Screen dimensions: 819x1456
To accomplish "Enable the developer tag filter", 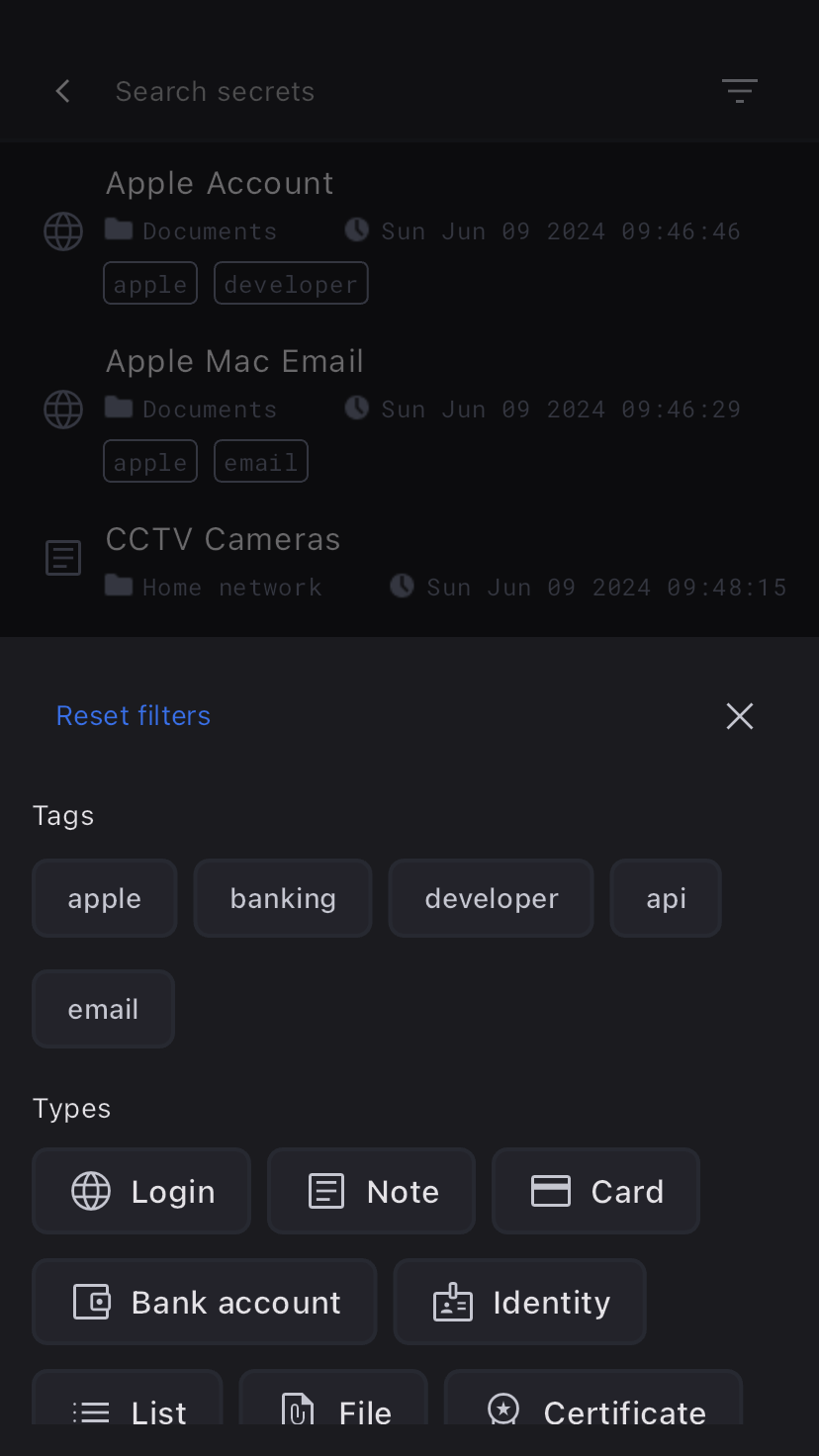I will [x=492, y=898].
